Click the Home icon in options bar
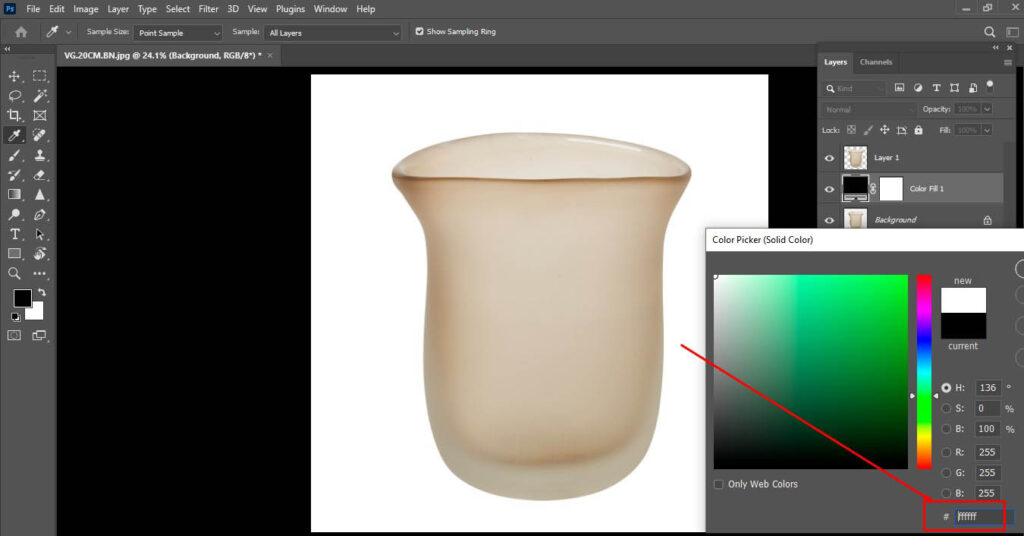This screenshot has height=536, width=1024. [x=21, y=32]
